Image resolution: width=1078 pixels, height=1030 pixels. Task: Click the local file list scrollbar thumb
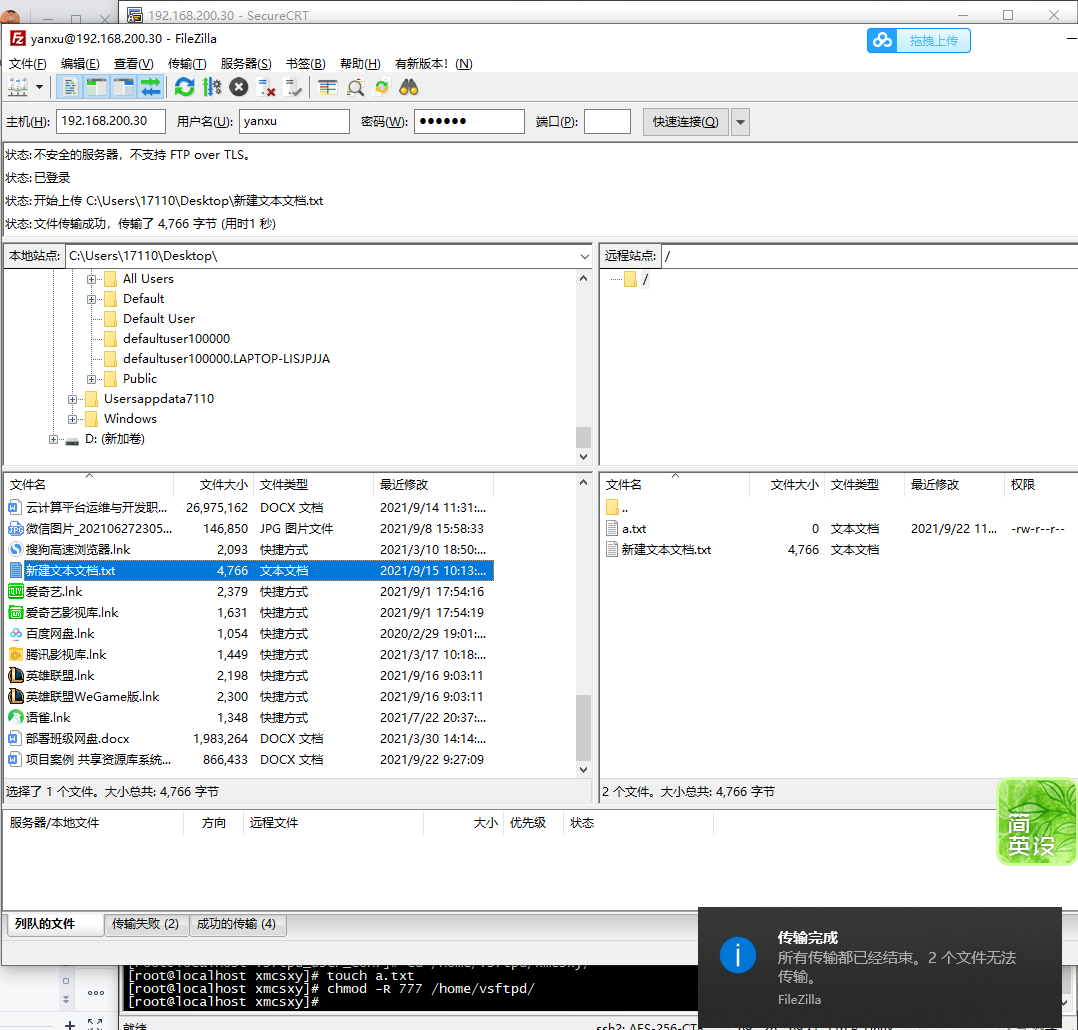pyautogui.click(x=583, y=728)
